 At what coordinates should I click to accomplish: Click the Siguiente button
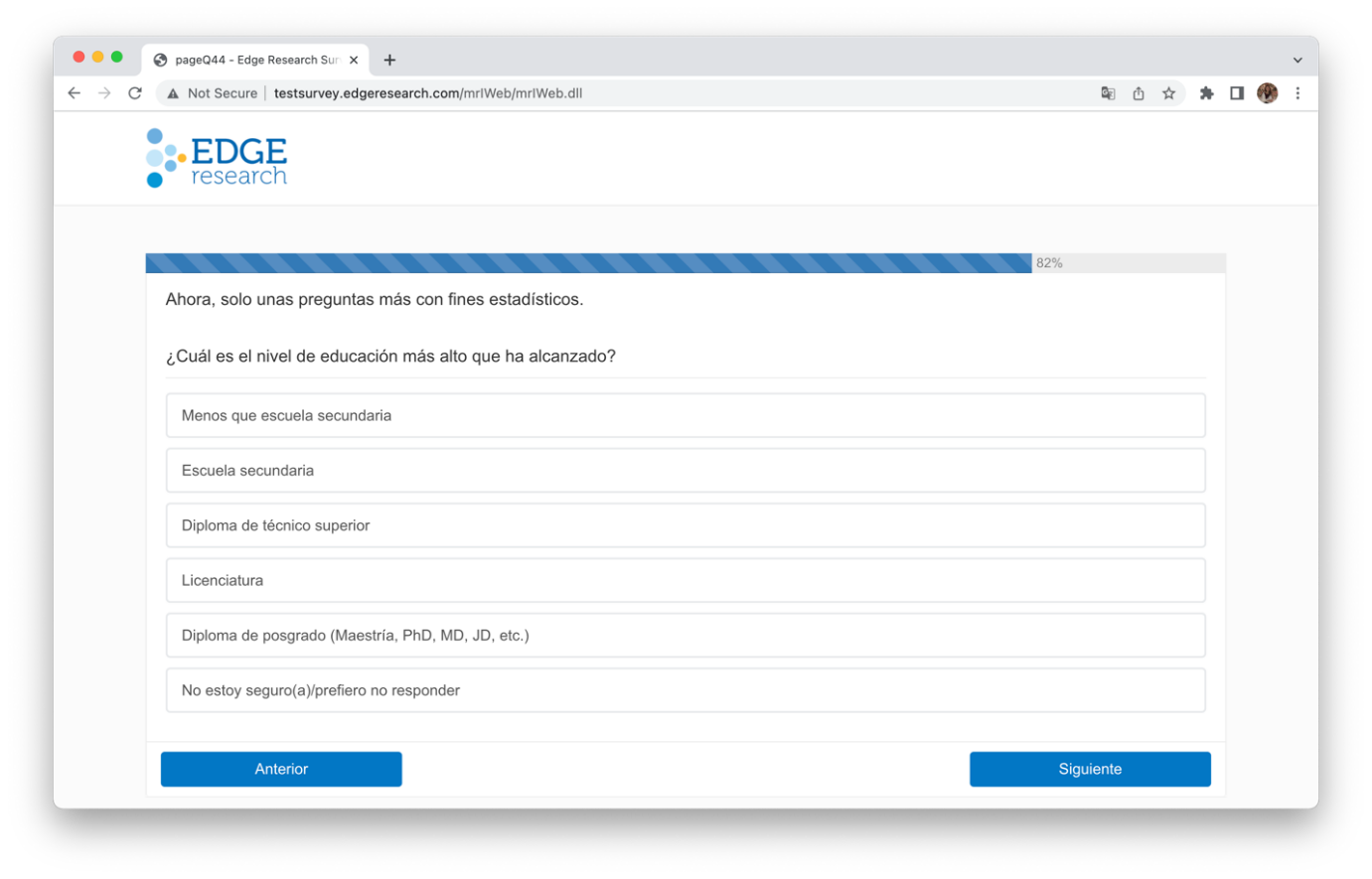pyautogui.click(x=1090, y=769)
